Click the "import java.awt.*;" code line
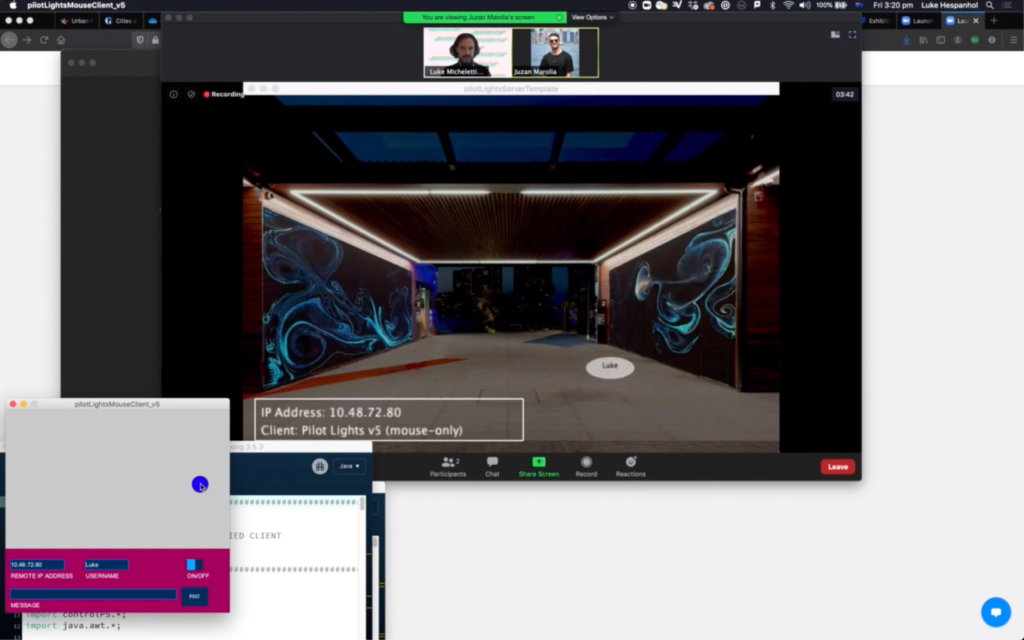This screenshot has width=1024, height=640. pyautogui.click(x=73, y=626)
